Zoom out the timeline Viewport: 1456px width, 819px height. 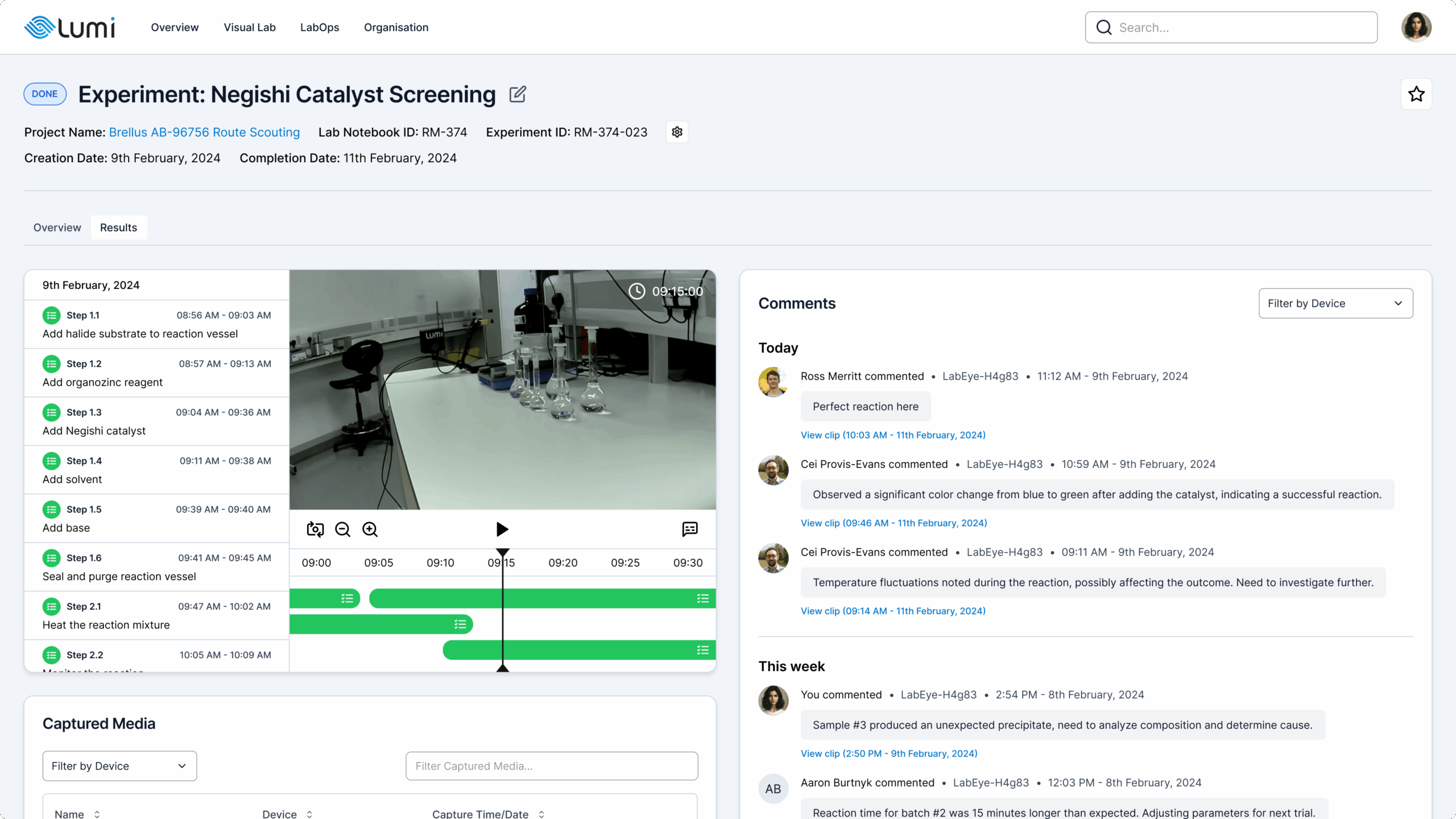pyautogui.click(x=342, y=529)
